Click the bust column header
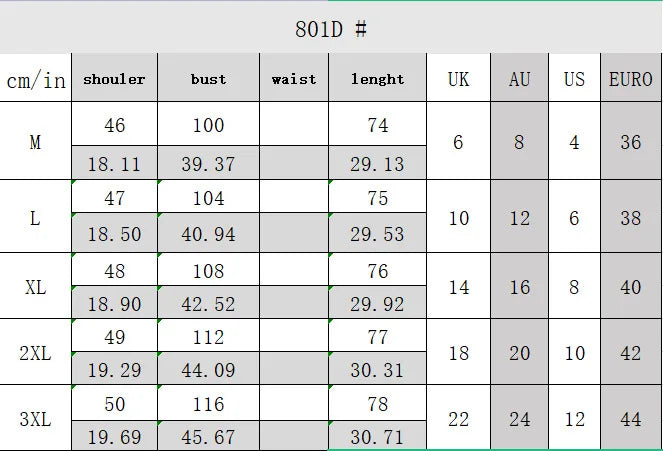 208,79
